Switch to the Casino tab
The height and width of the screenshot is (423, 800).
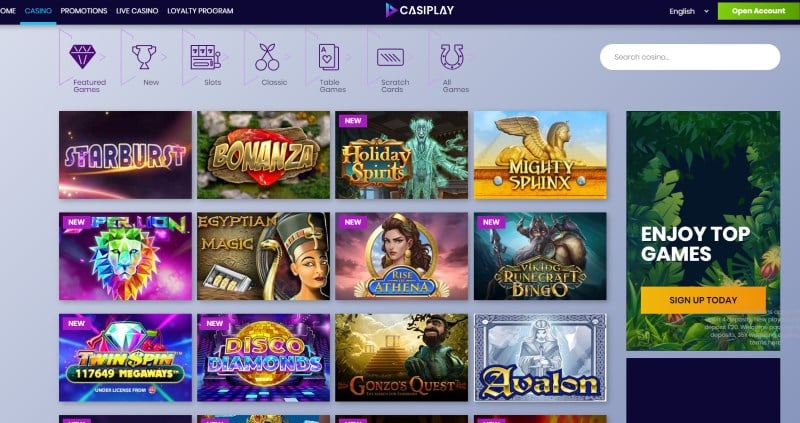pos(38,11)
